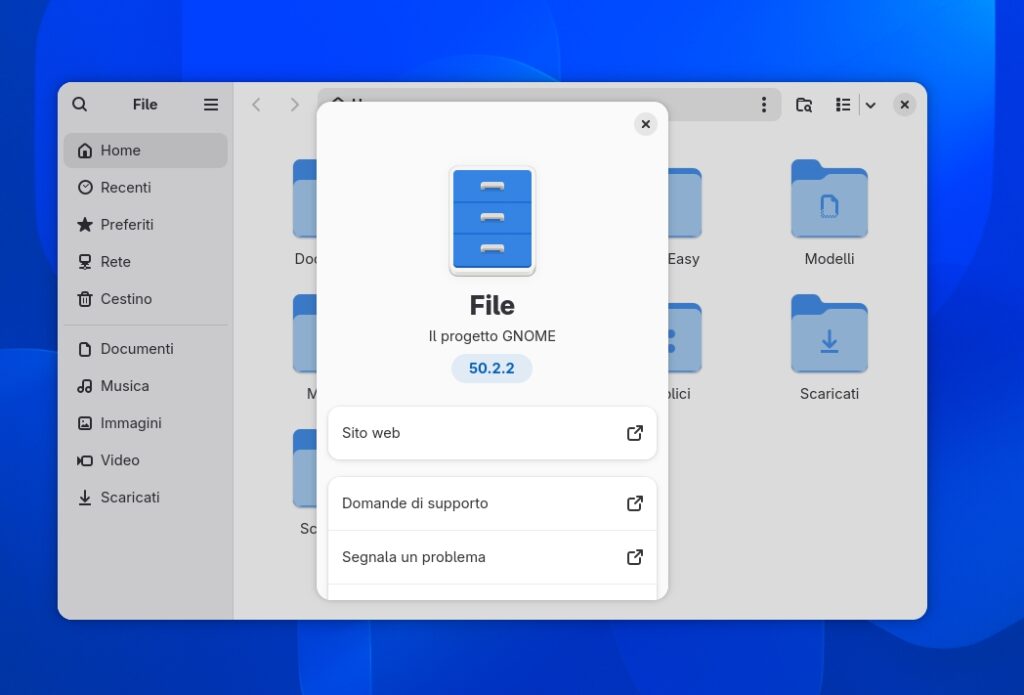This screenshot has width=1024, height=695.
Task: Open Musica in the sidebar
Action: click(146, 386)
